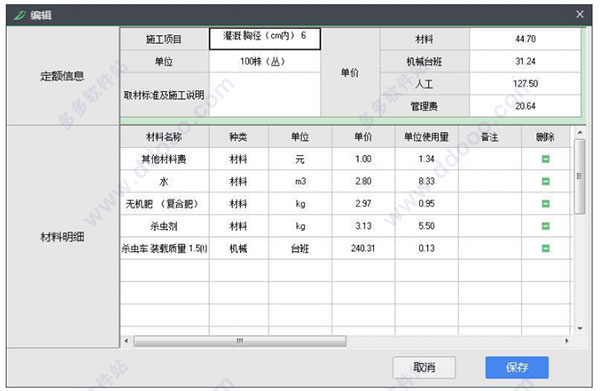Screen dimensions: 600x391
Task: Click the 台班 unit cell
Action: [300, 248]
